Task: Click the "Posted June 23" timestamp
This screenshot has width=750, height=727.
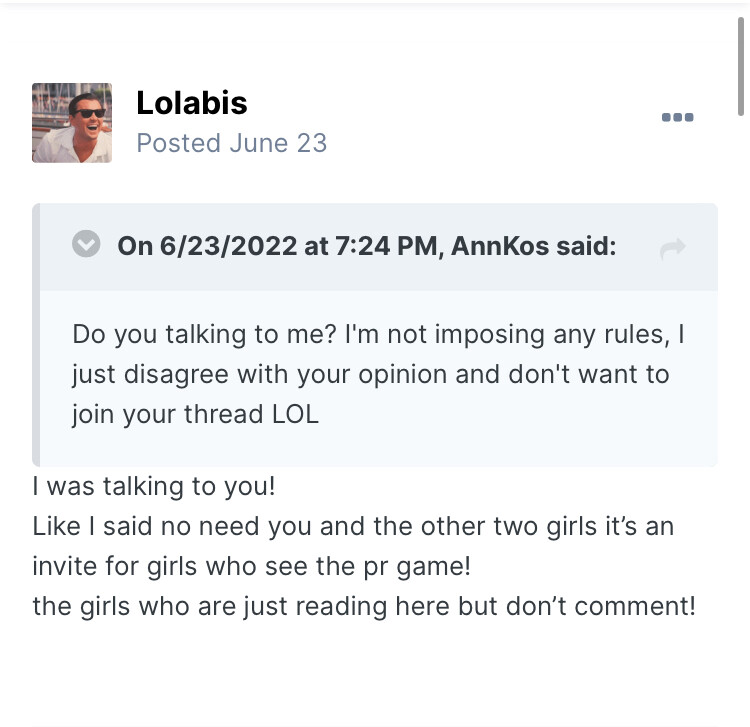Action: (x=231, y=143)
